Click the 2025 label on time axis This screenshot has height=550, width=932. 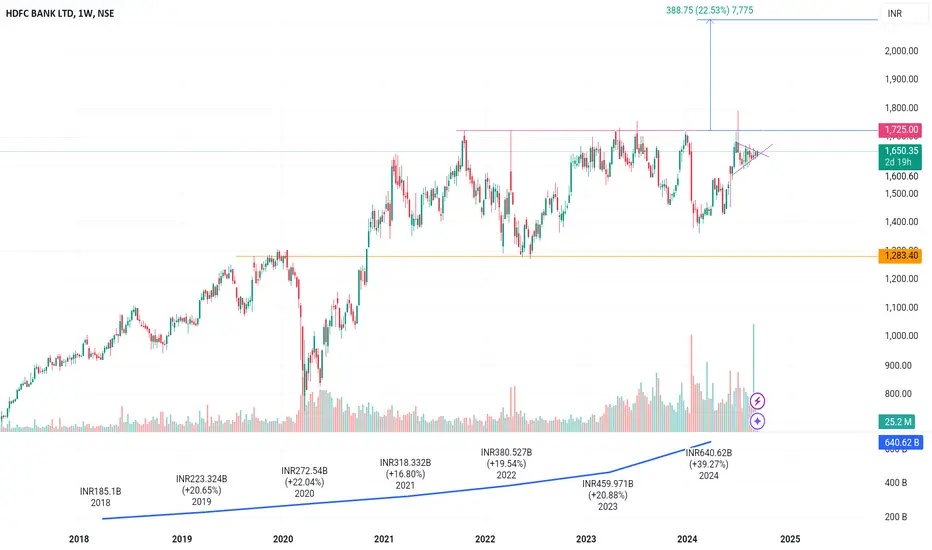tap(790, 539)
